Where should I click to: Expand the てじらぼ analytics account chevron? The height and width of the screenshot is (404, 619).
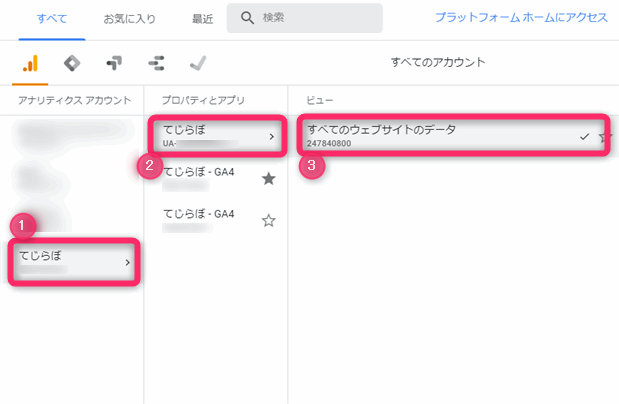[x=127, y=262]
